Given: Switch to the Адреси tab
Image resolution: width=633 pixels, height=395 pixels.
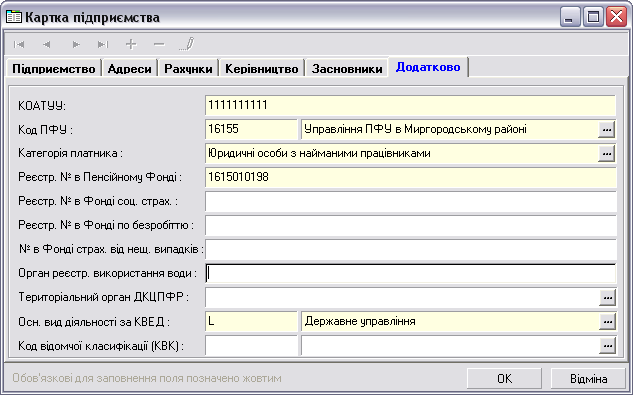Looking at the screenshot, I should (130, 69).
